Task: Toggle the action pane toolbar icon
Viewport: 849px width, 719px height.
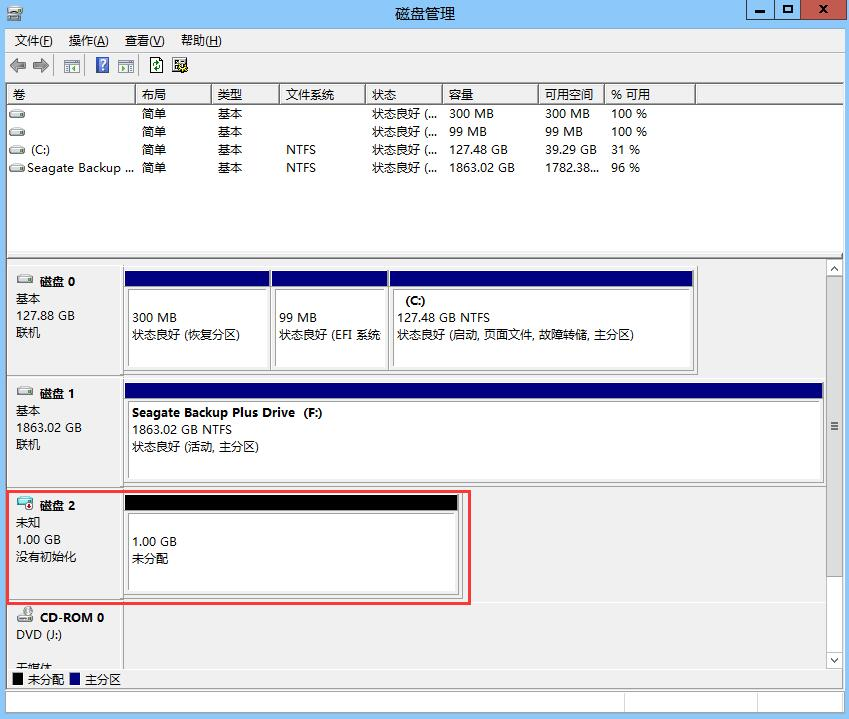Action: coord(126,66)
